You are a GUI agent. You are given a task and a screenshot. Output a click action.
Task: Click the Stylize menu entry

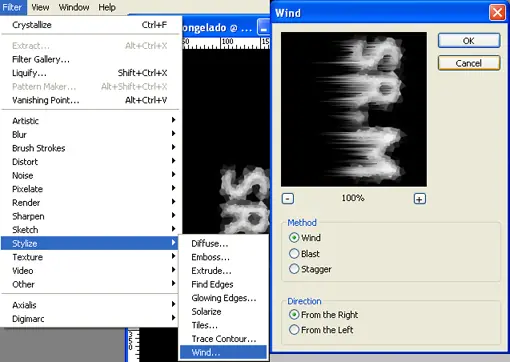[x=90, y=243]
